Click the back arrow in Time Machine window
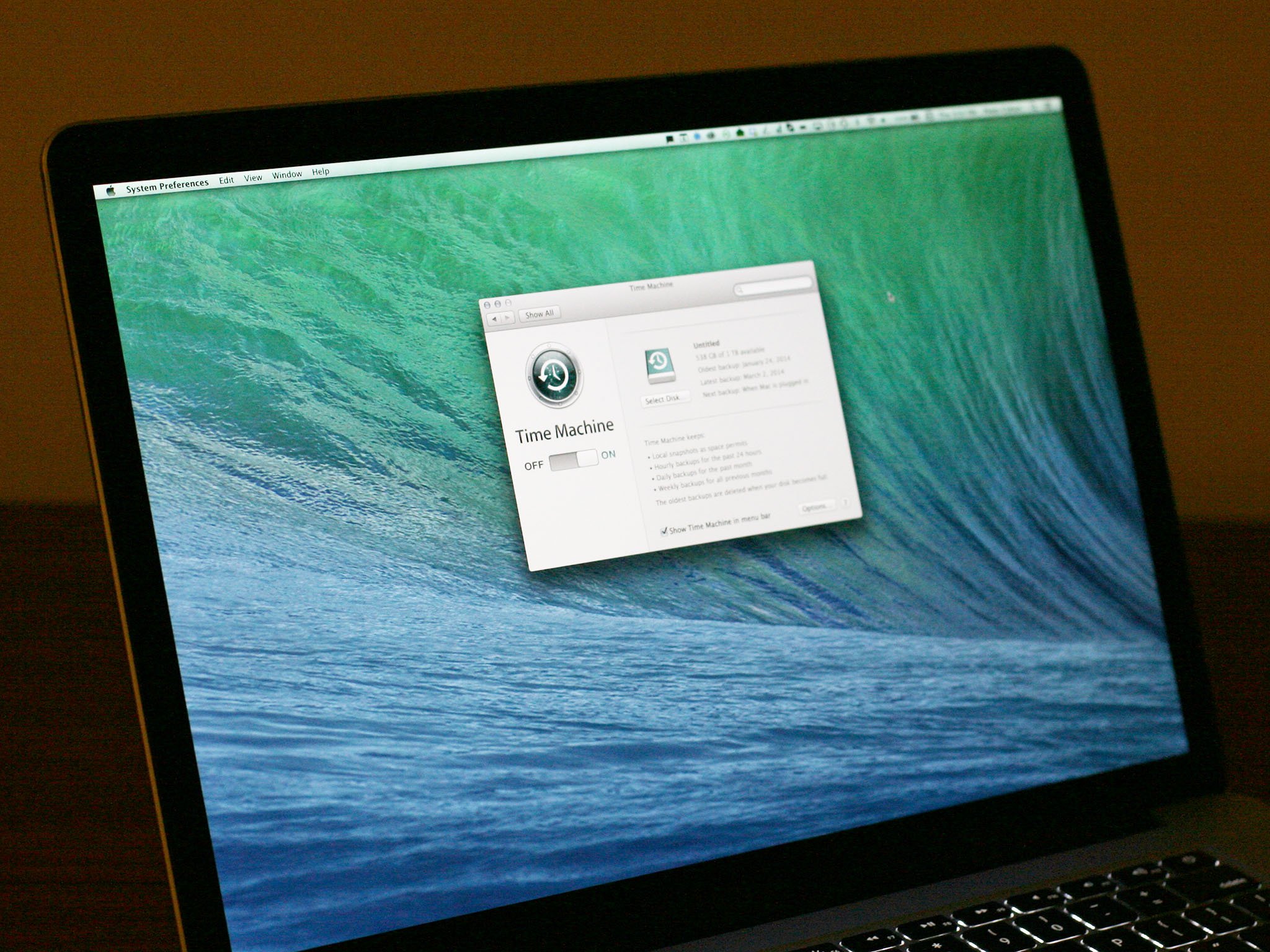1270x952 pixels. (x=494, y=319)
